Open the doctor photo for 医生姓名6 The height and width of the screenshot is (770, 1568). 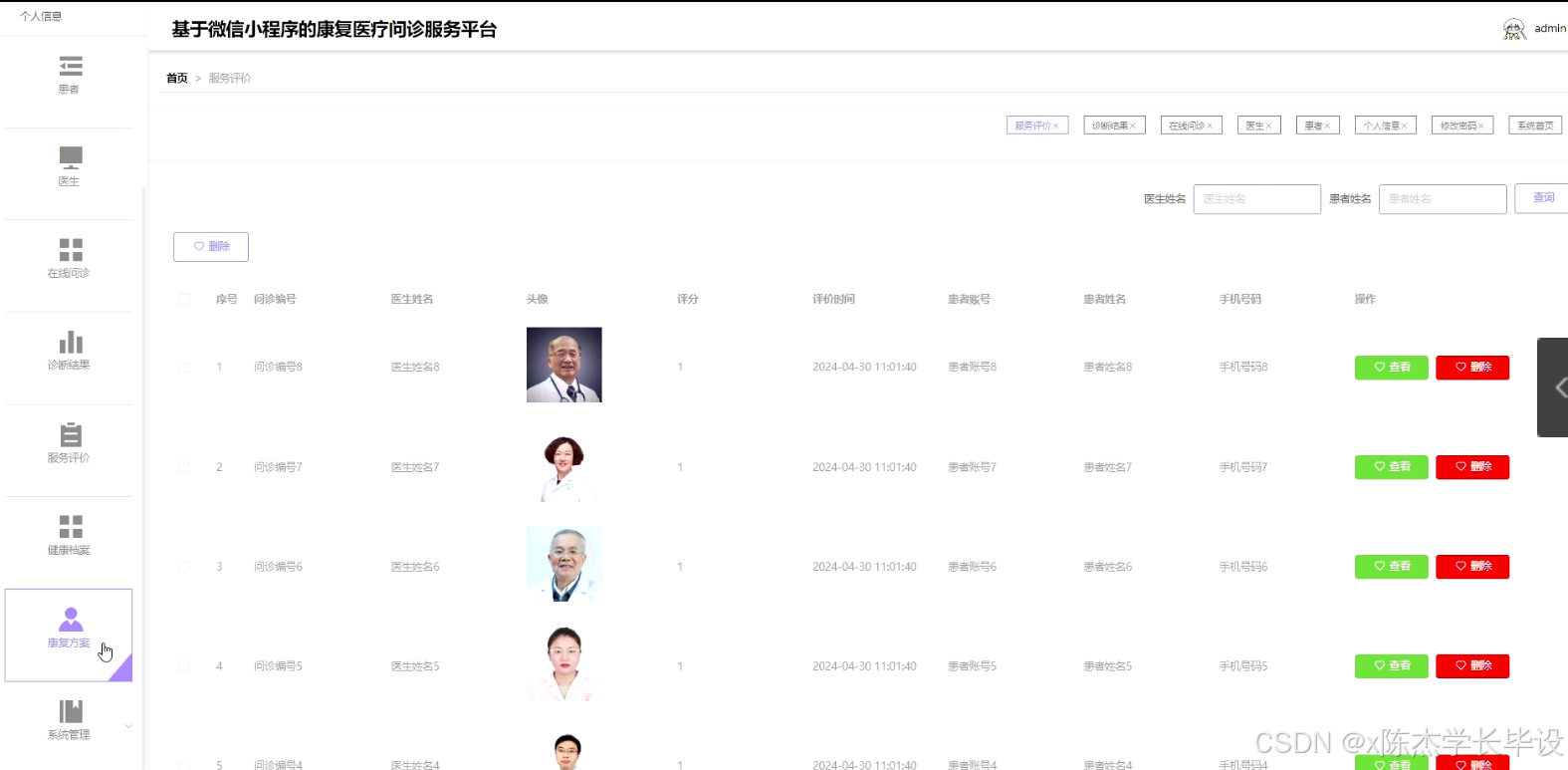pyautogui.click(x=564, y=564)
